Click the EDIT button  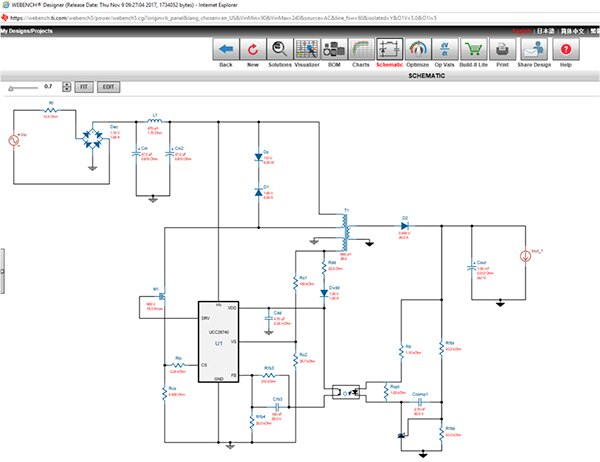108,87
